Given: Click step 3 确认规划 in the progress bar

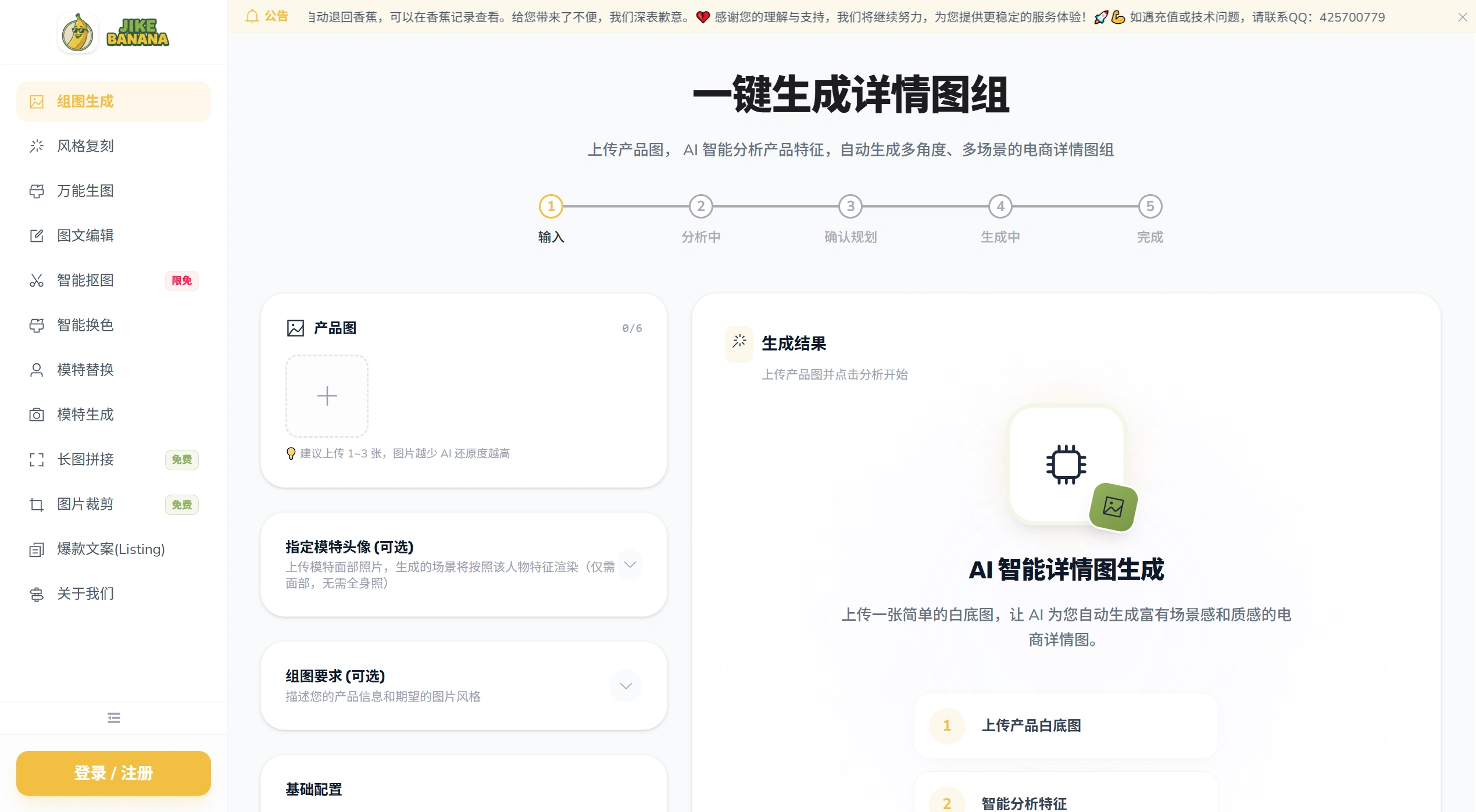Looking at the screenshot, I should [850, 206].
